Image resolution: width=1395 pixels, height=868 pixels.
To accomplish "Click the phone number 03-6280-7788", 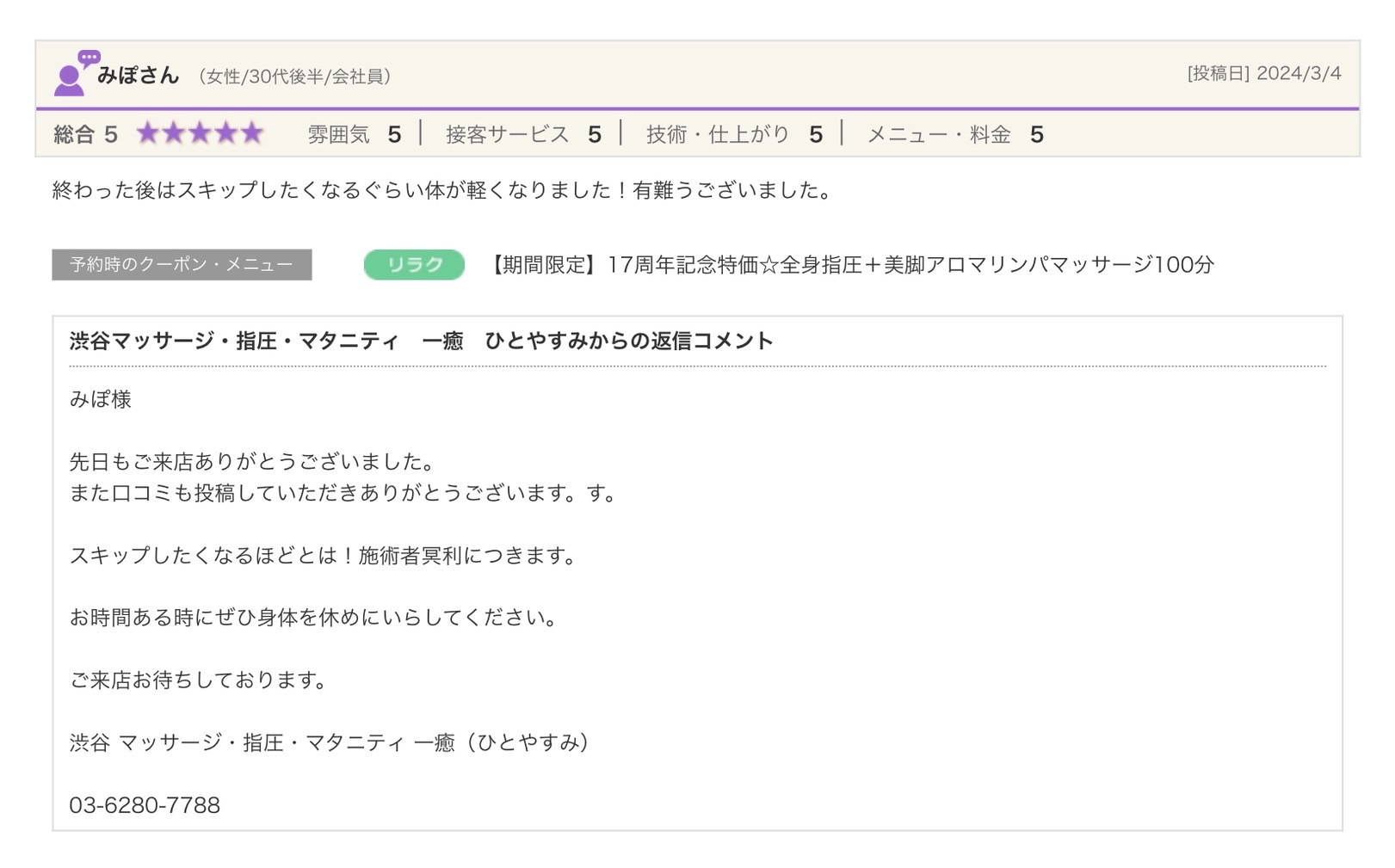I will (x=145, y=805).
